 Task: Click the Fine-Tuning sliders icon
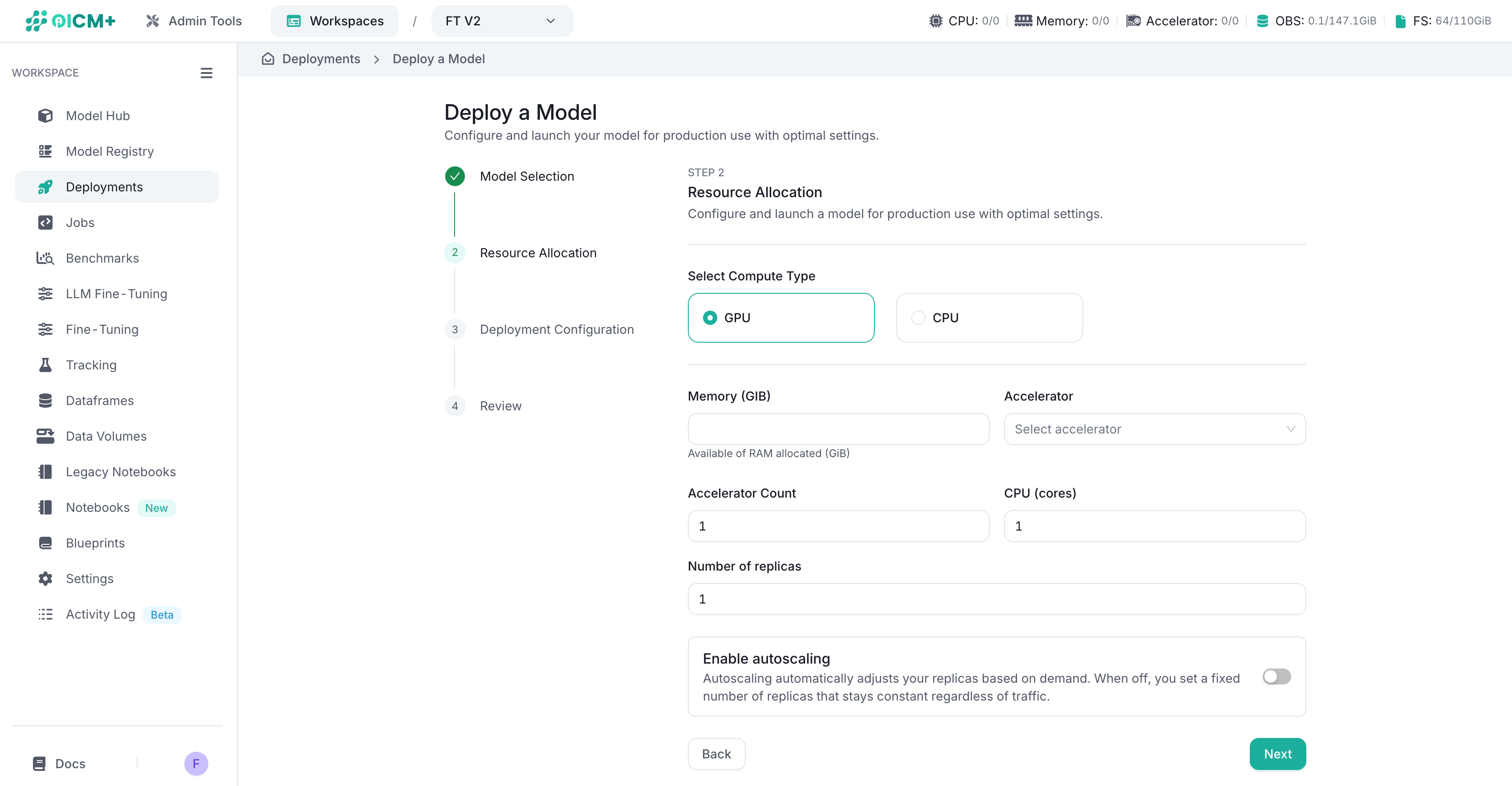click(45, 329)
